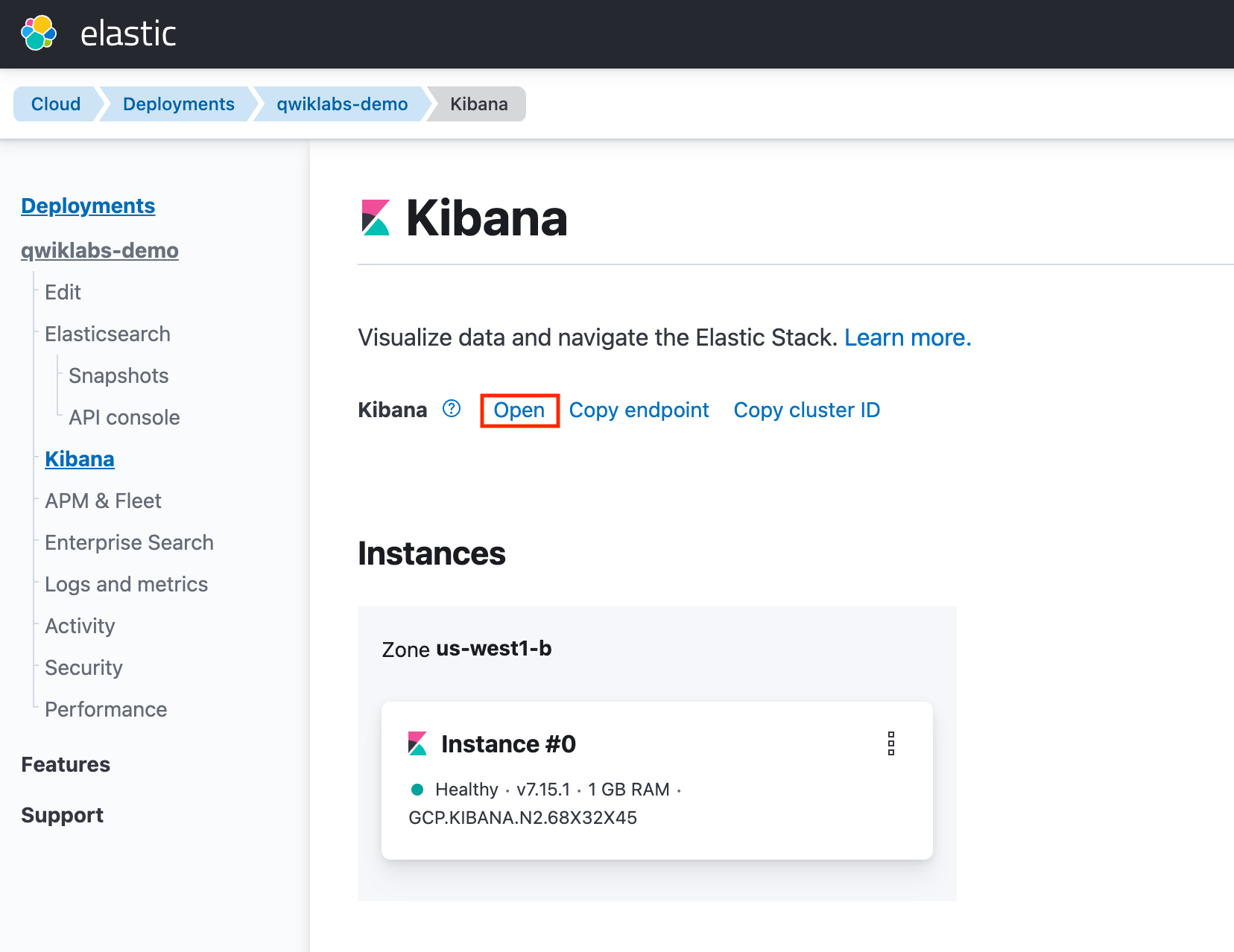Open Snapshots under Elasticsearch
Screen dimensions: 1234x952
[x=118, y=376]
